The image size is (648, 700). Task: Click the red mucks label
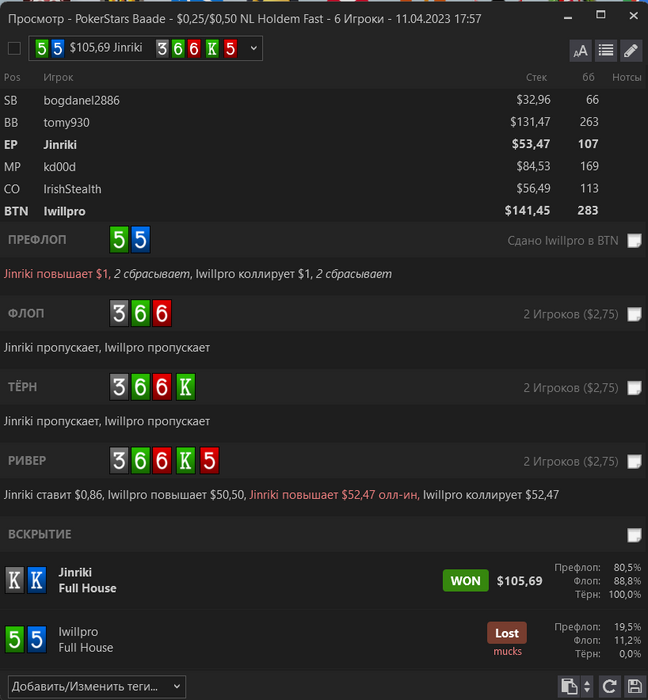click(507, 651)
